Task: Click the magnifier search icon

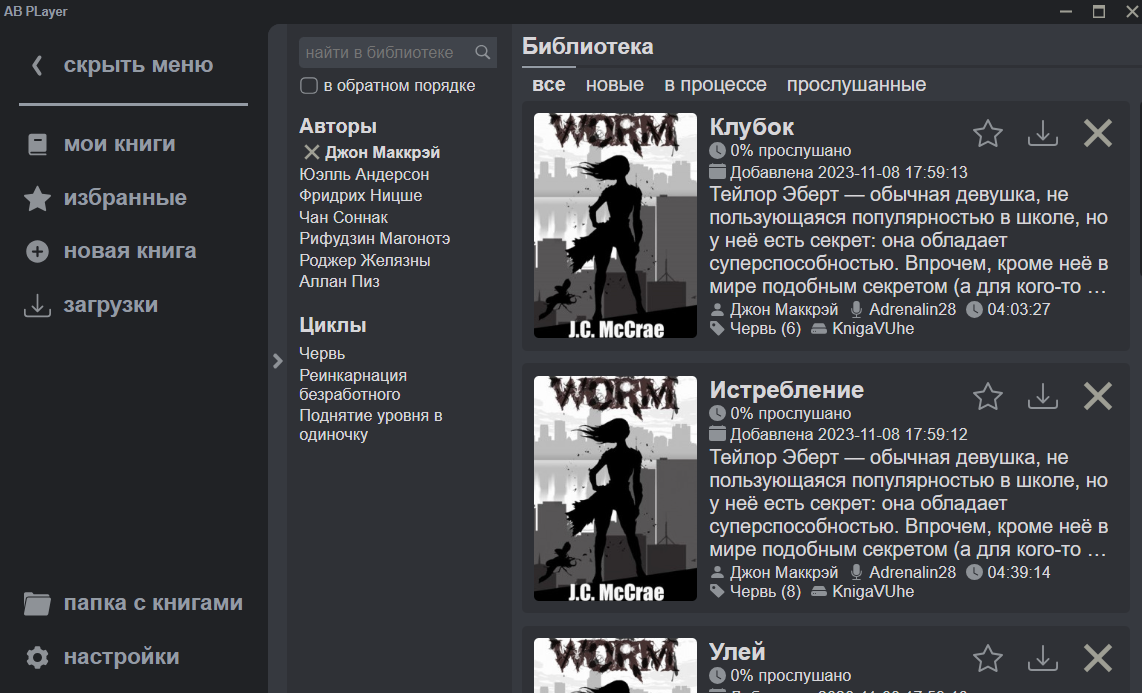Action: 483,52
